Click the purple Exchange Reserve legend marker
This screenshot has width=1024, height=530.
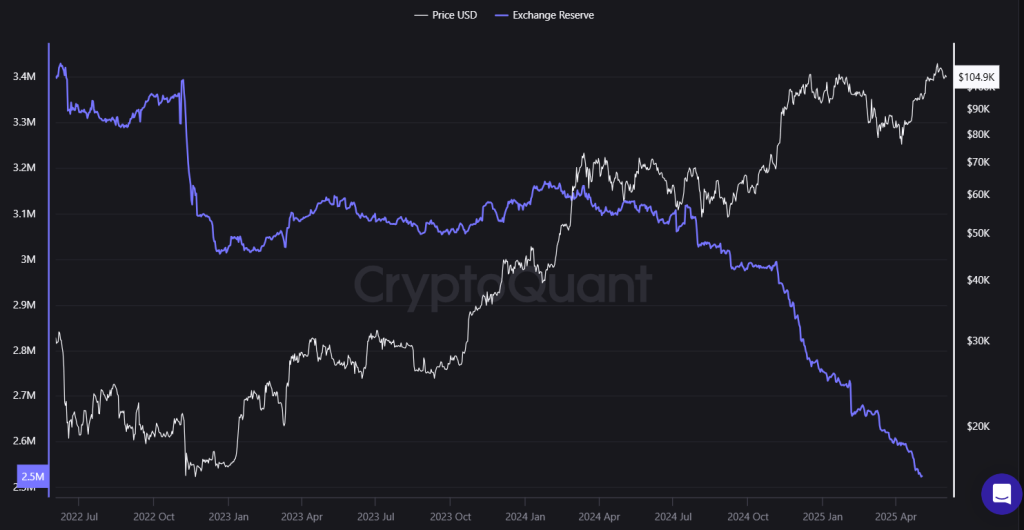500,15
